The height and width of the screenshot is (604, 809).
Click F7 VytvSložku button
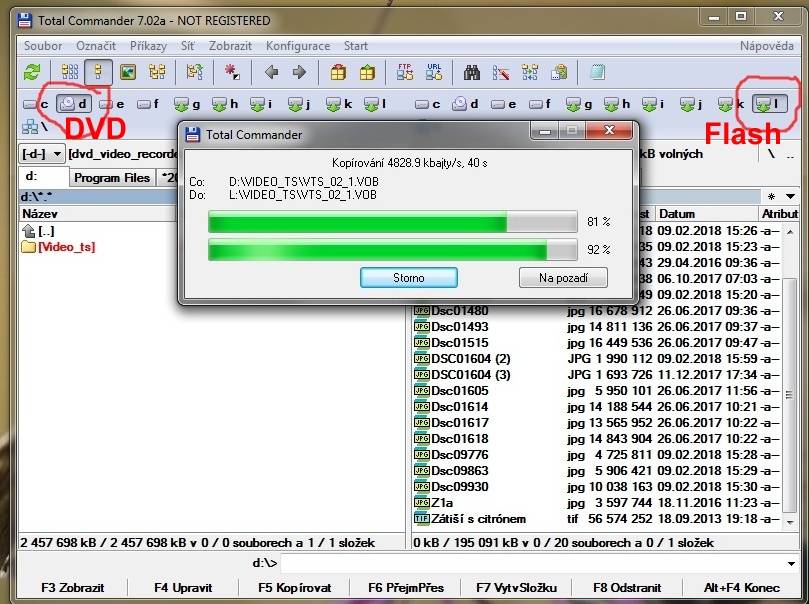click(x=516, y=588)
